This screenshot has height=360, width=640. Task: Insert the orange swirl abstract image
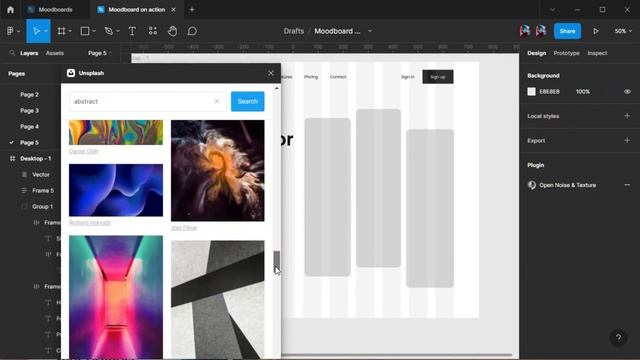coord(218,171)
